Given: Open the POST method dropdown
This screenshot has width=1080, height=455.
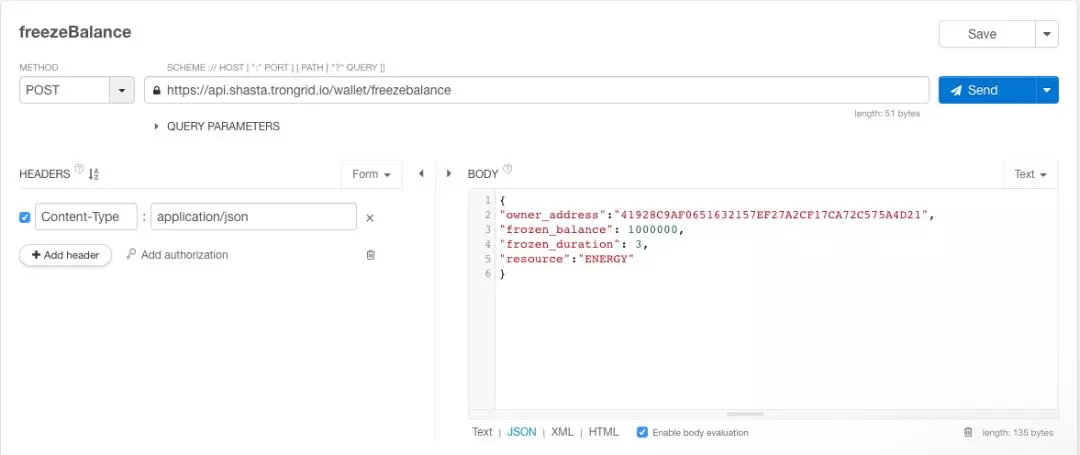Looking at the screenshot, I should 122,90.
